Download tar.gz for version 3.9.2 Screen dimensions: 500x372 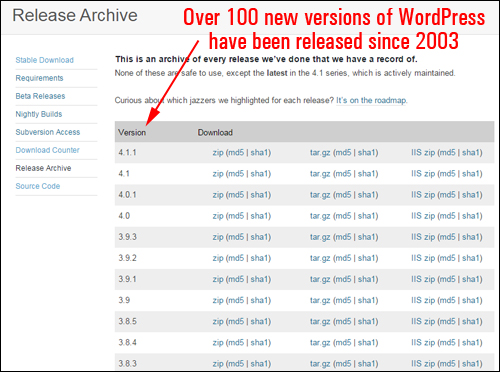(320, 258)
